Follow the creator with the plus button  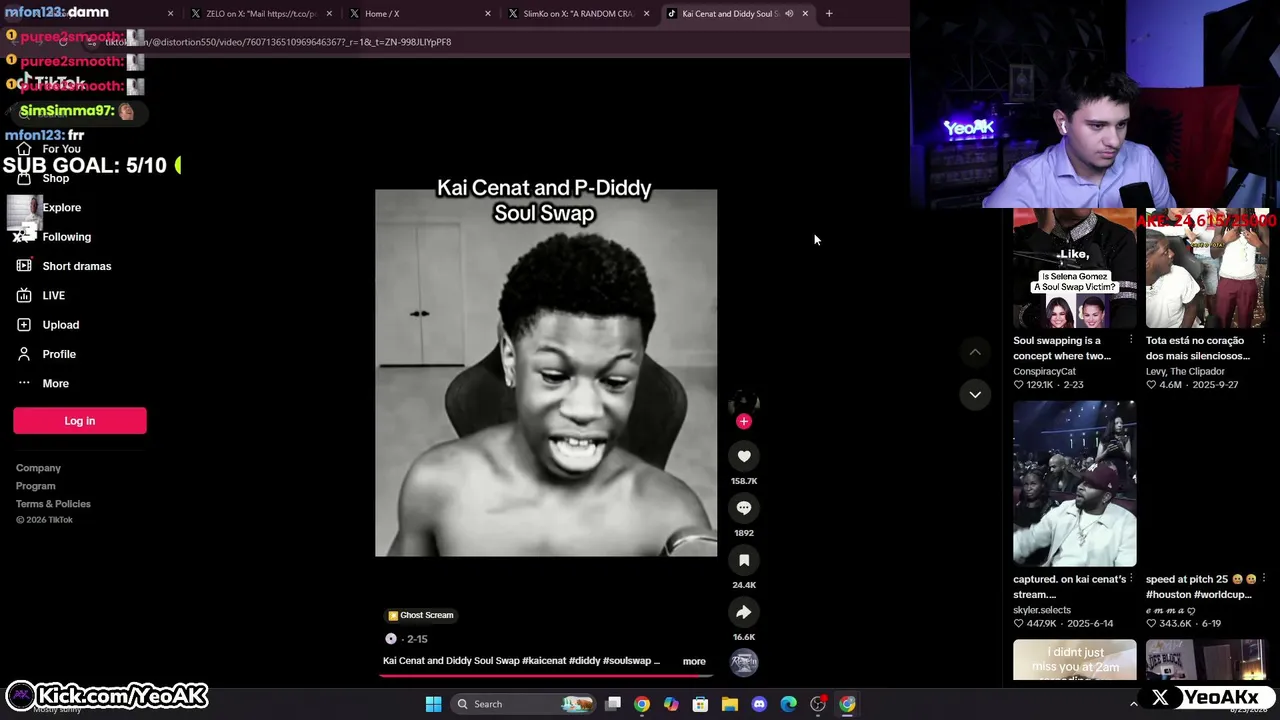tap(743, 421)
